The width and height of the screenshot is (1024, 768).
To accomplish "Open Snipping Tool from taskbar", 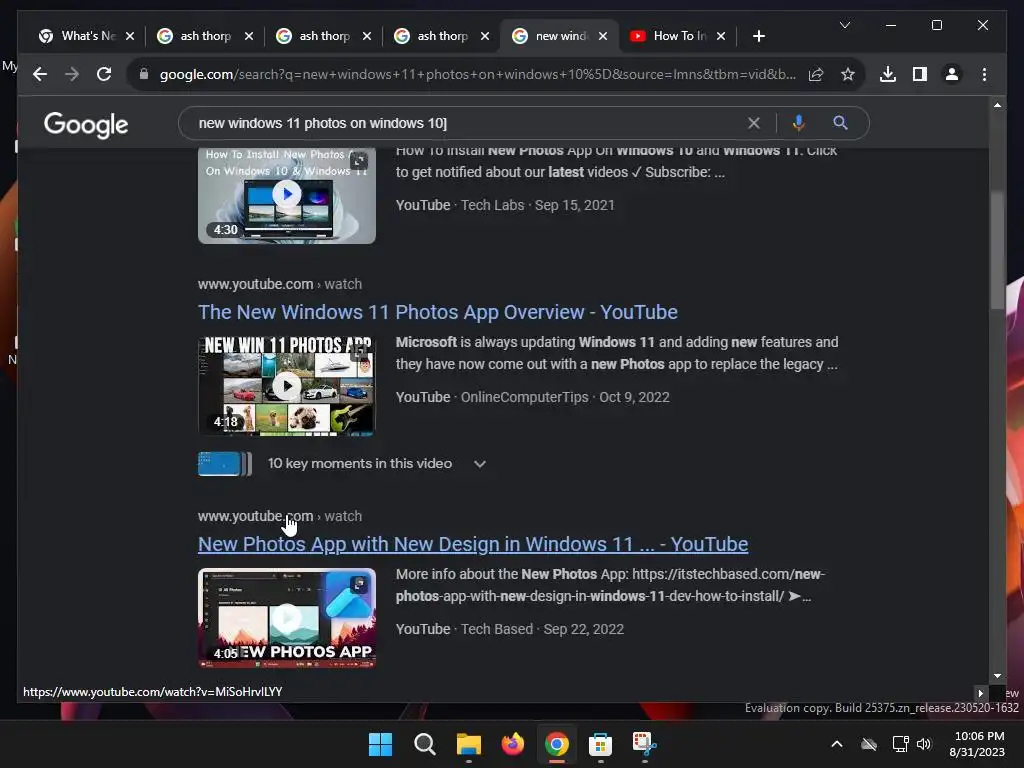I will (x=644, y=744).
